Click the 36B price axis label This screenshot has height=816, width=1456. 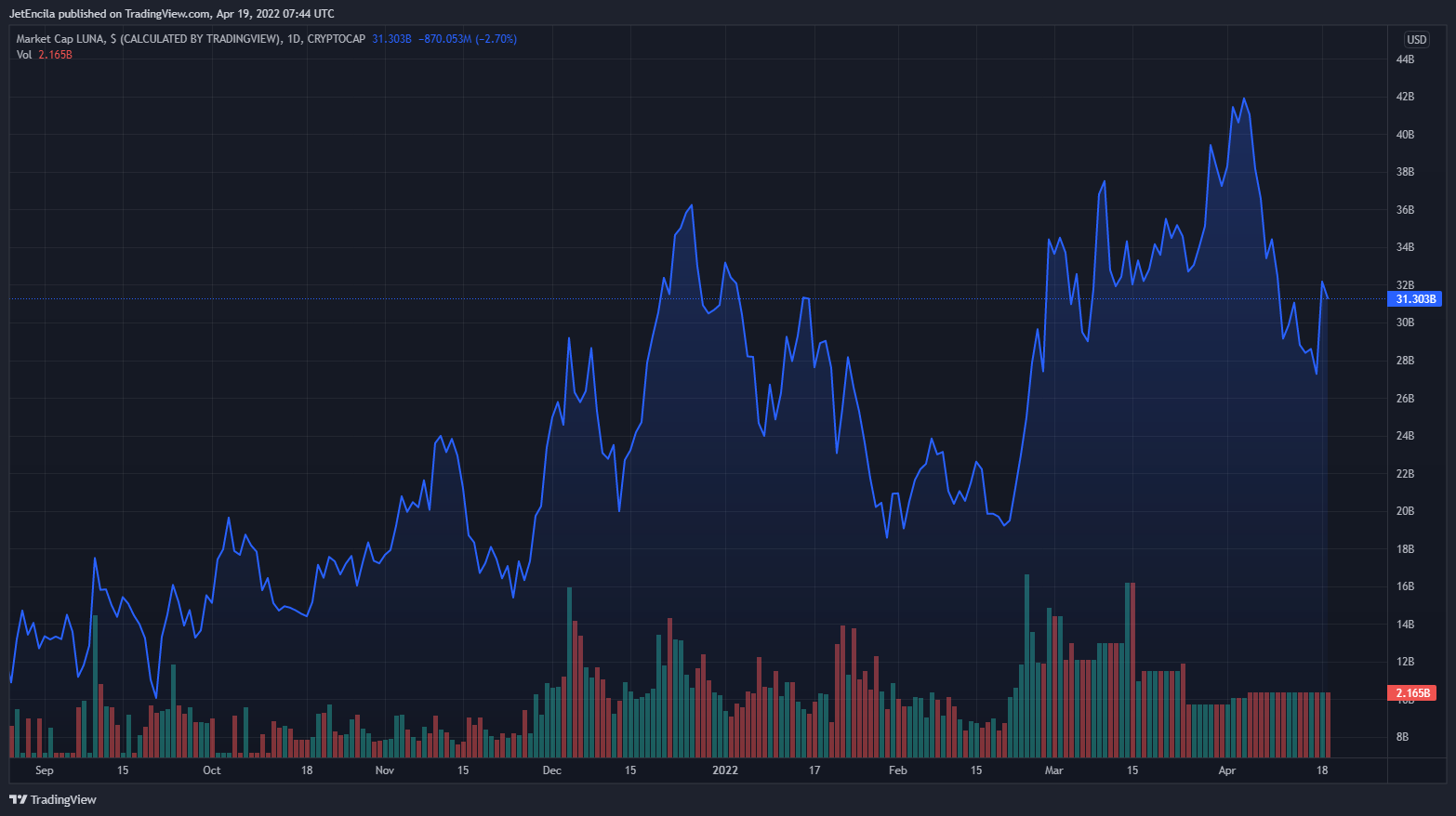coord(1405,210)
